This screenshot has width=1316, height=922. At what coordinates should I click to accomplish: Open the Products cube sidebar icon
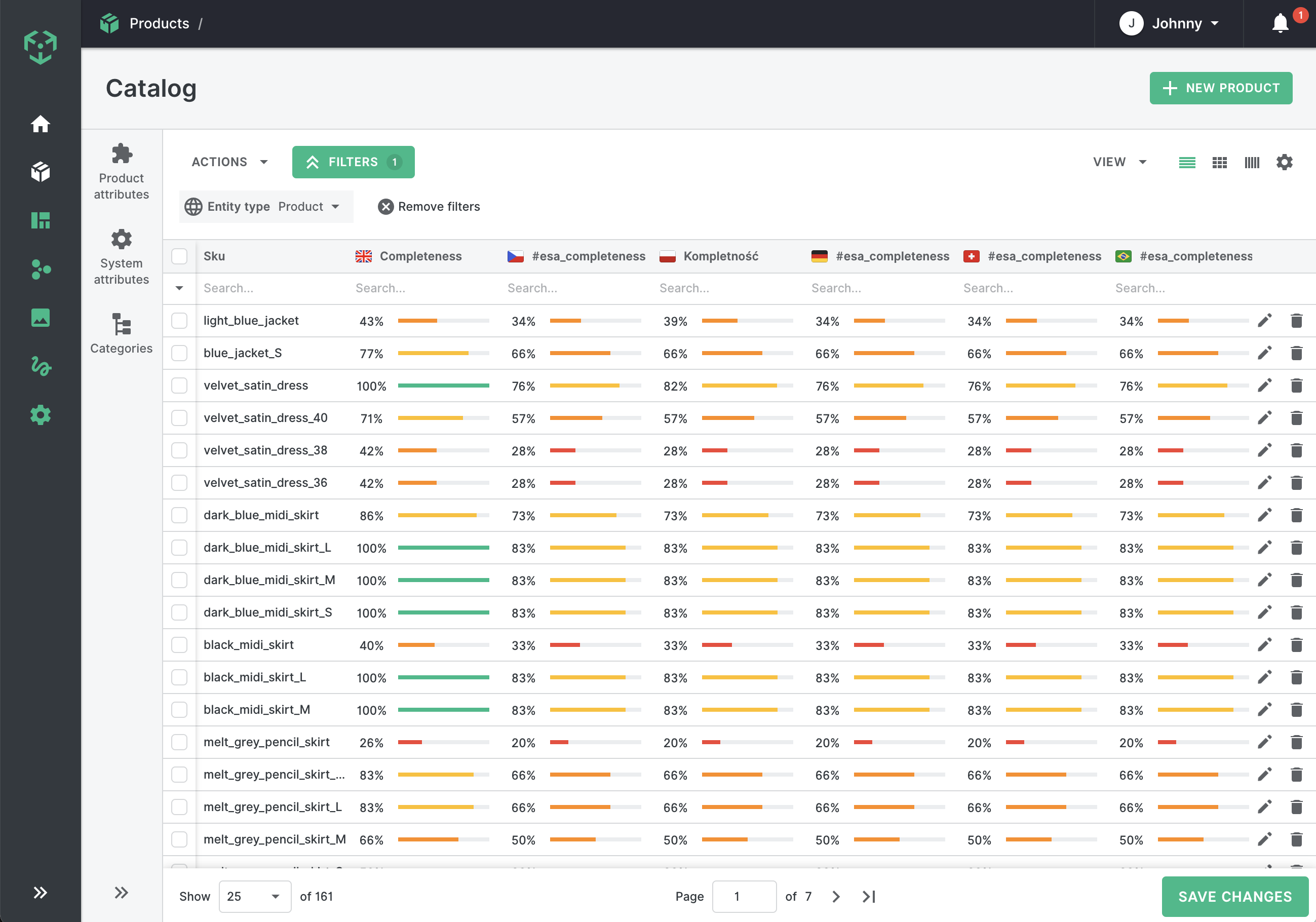pyautogui.click(x=40, y=171)
